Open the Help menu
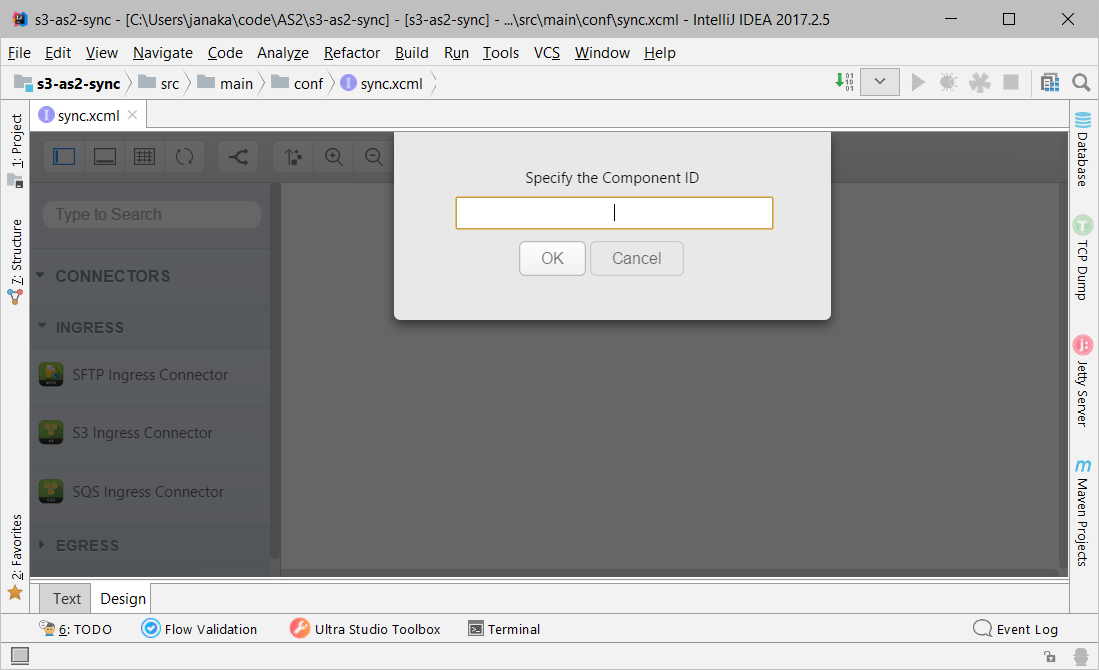This screenshot has width=1099, height=670. click(660, 53)
